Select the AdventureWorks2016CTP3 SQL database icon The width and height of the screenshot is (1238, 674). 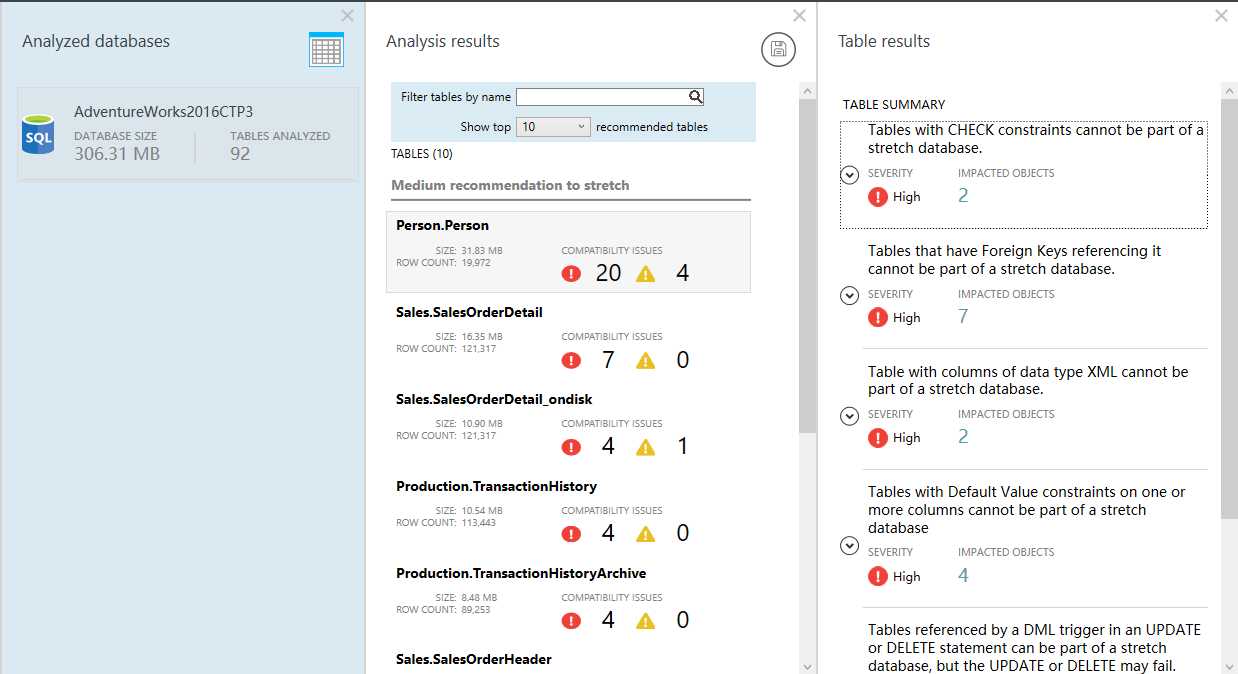point(38,134)
